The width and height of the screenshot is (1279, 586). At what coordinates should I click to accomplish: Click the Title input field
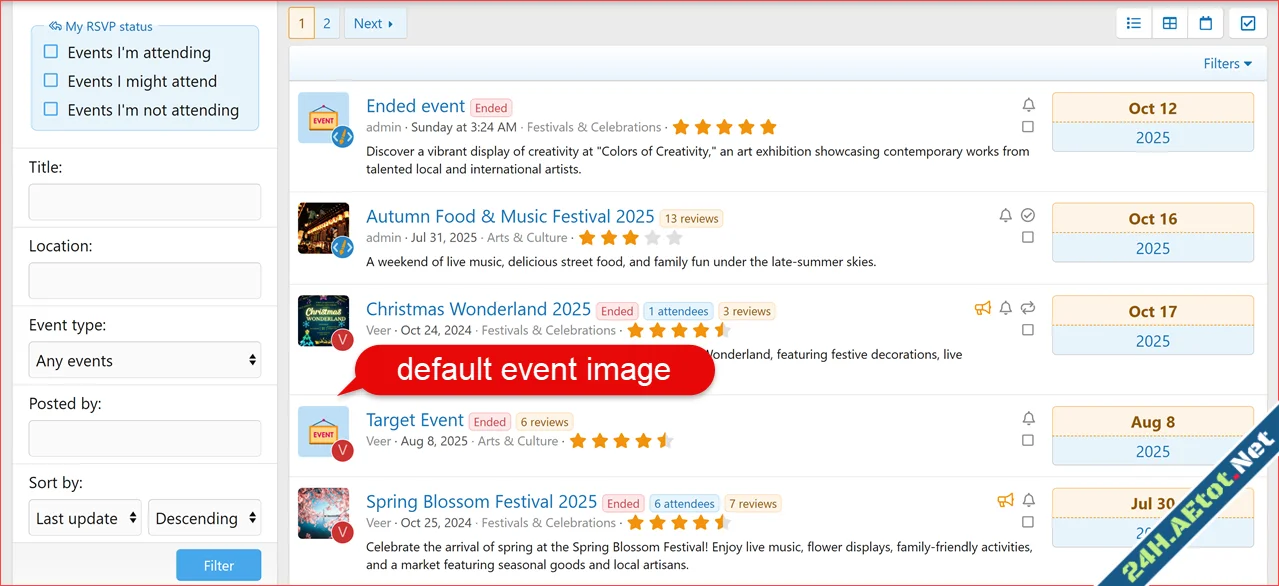tap(144, 202)
